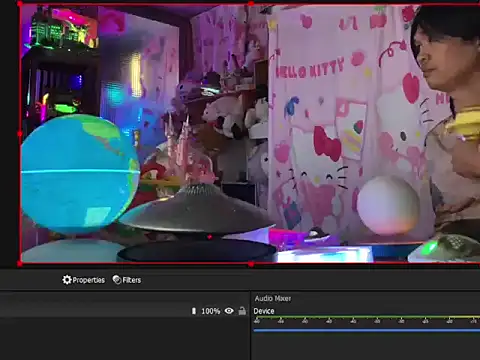The width and height of the screenshot is (480, 360).
Task: Click the Audio Mixer panel title
Action: tap(273, 298)
